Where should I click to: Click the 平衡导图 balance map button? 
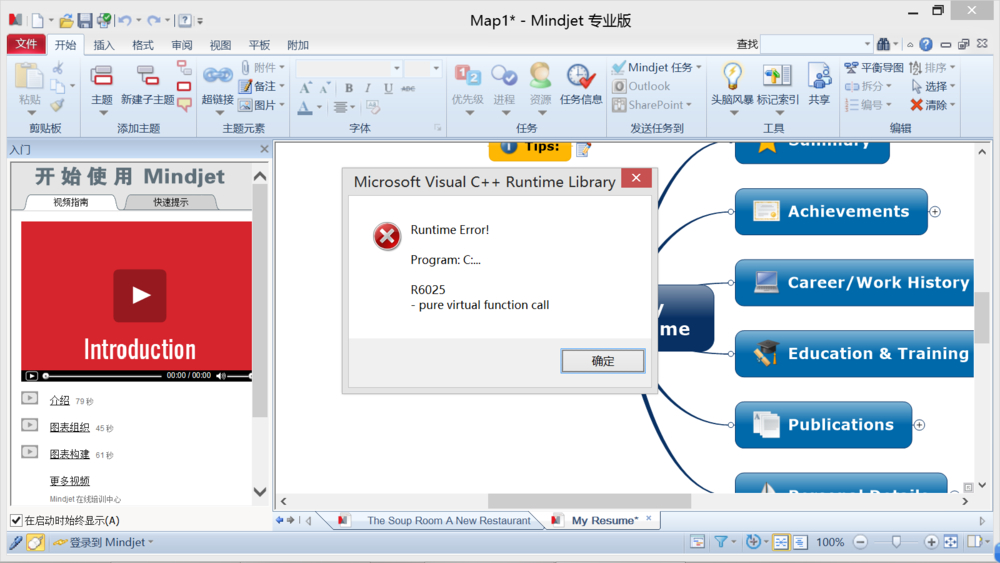pyautogui.click(x=874, y=68)
